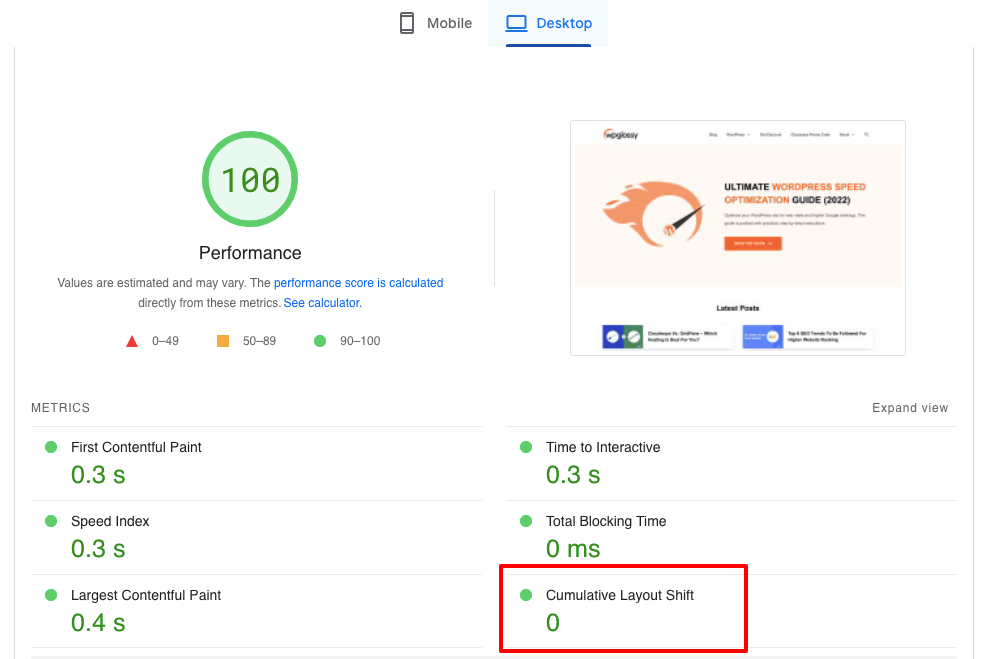Click the Cumulative Layout Shift label

(619, 595)
